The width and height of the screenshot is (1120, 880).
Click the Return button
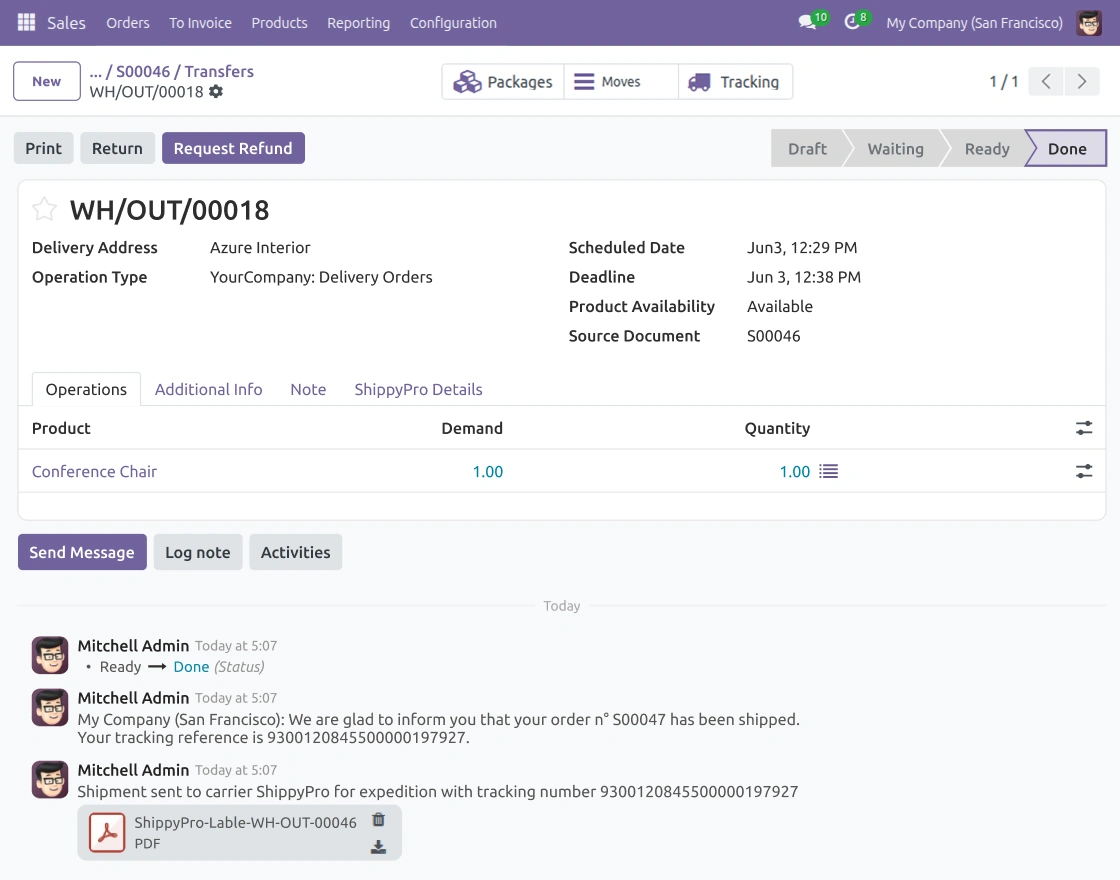point(117,148)
